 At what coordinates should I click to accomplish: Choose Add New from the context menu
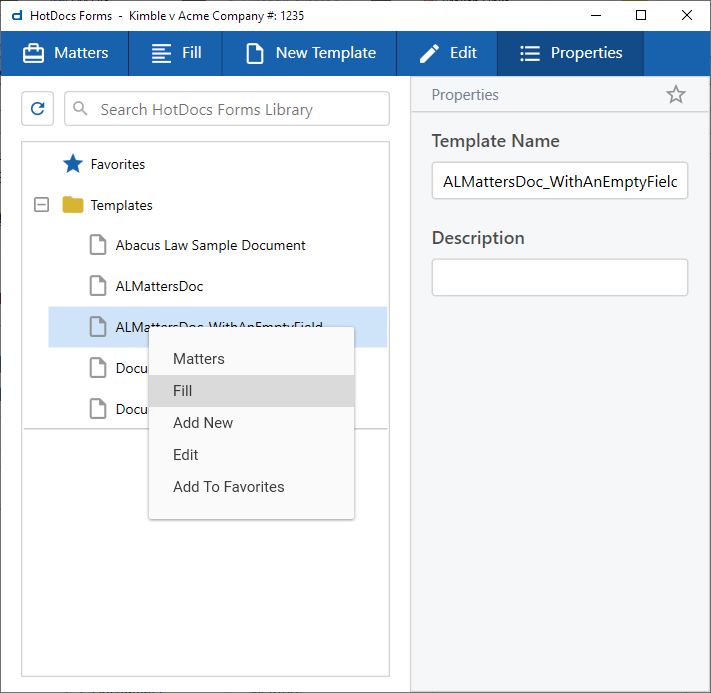(251, 423)
